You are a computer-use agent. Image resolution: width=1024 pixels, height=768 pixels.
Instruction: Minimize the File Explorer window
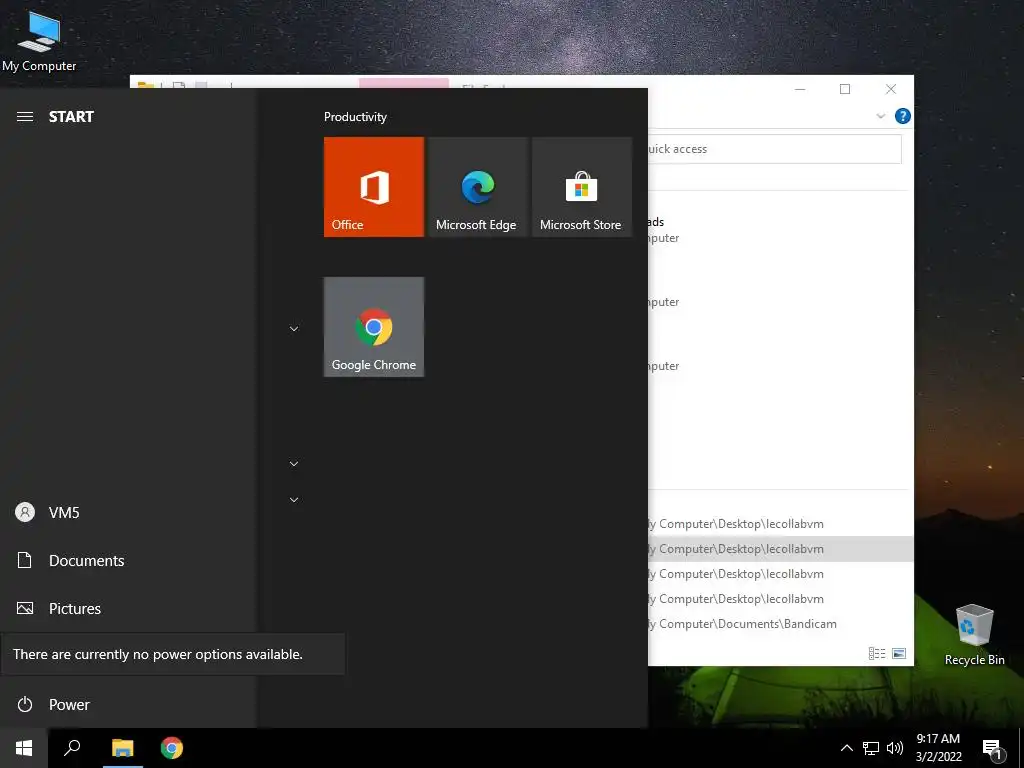click(800, 89)
